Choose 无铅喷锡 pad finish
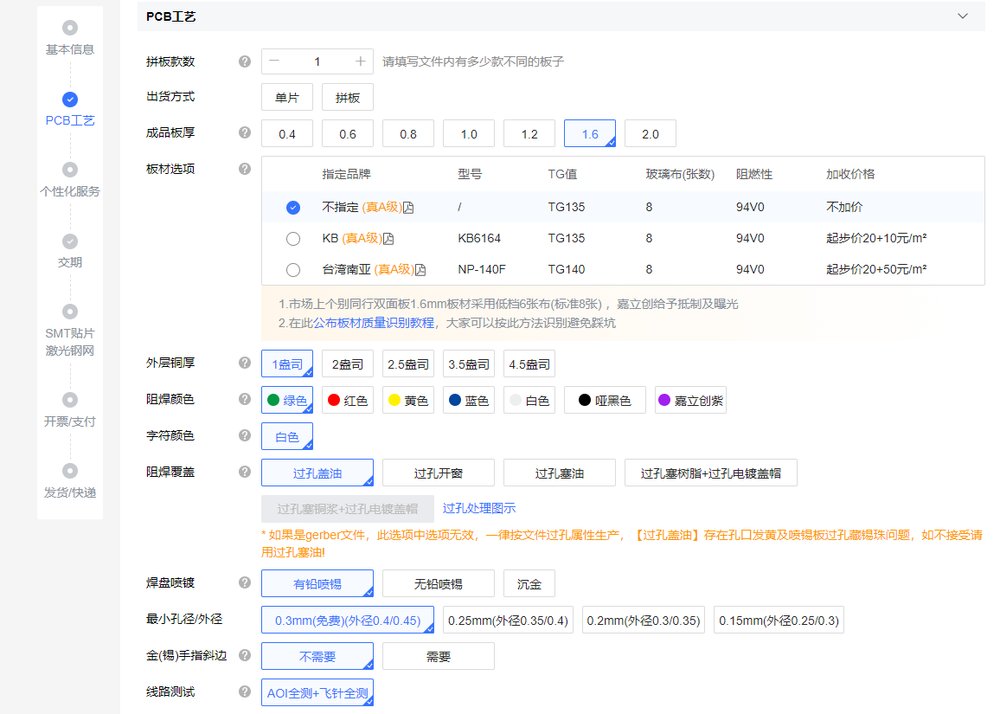This screenshot has width=1000, height=714. (x=438, y=583)
